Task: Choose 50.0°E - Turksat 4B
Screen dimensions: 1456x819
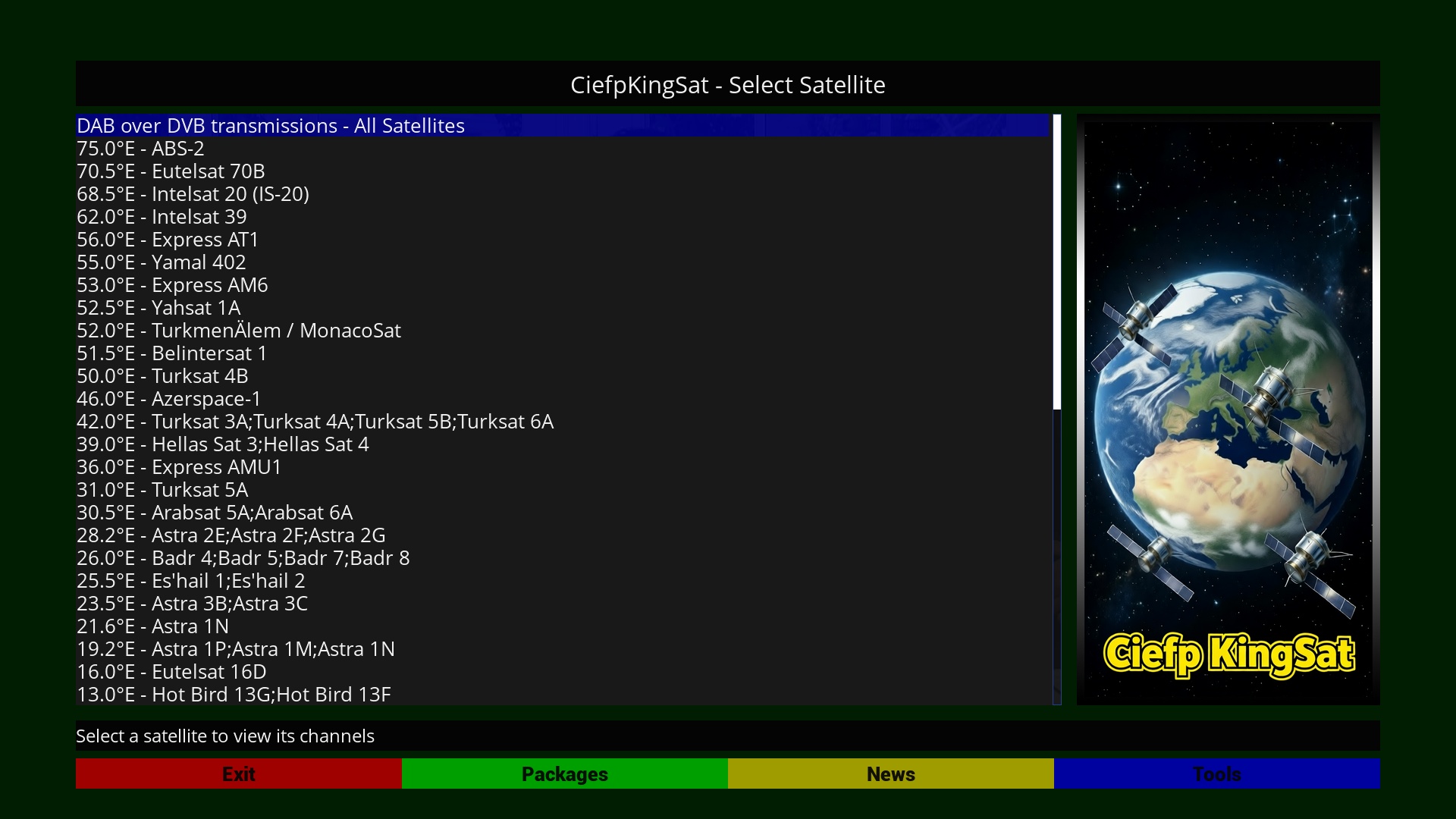Action: 562,375
